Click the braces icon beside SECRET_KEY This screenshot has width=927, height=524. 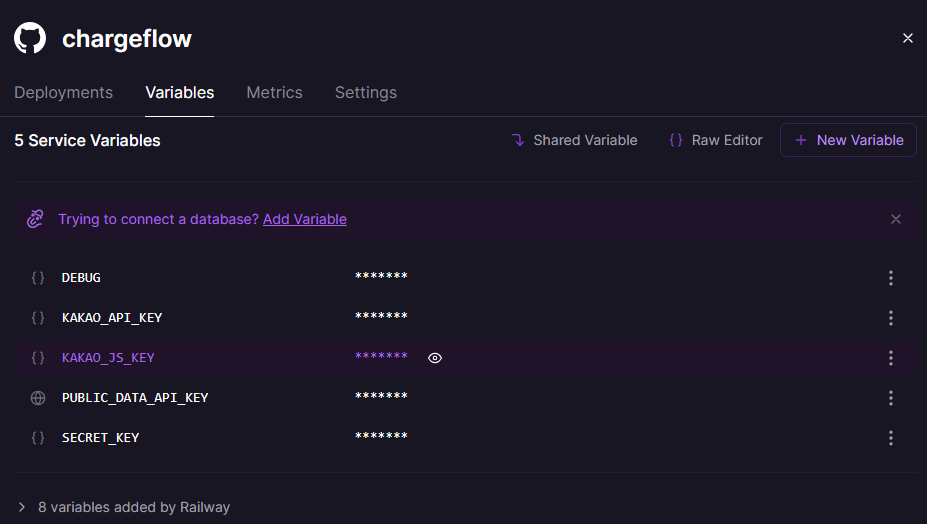(x=38, y=438)
